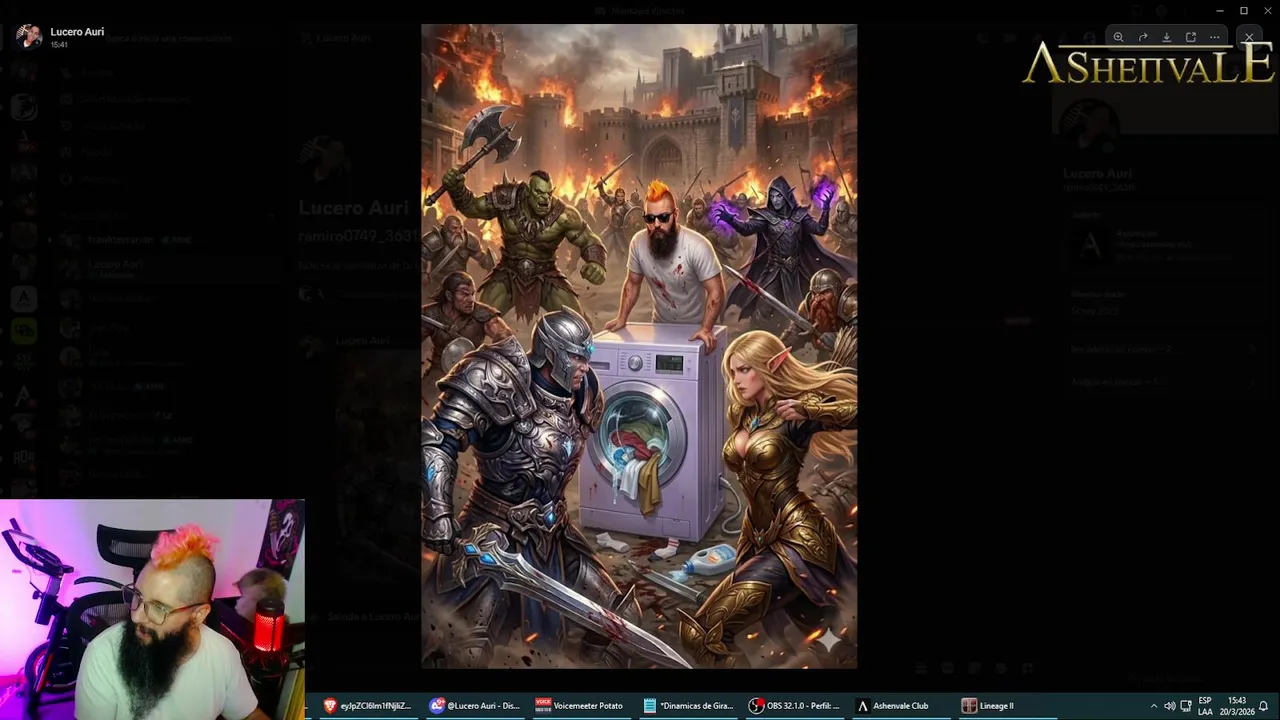
Task: Forward the image using the arrow icon
Action: point(1142,37)
